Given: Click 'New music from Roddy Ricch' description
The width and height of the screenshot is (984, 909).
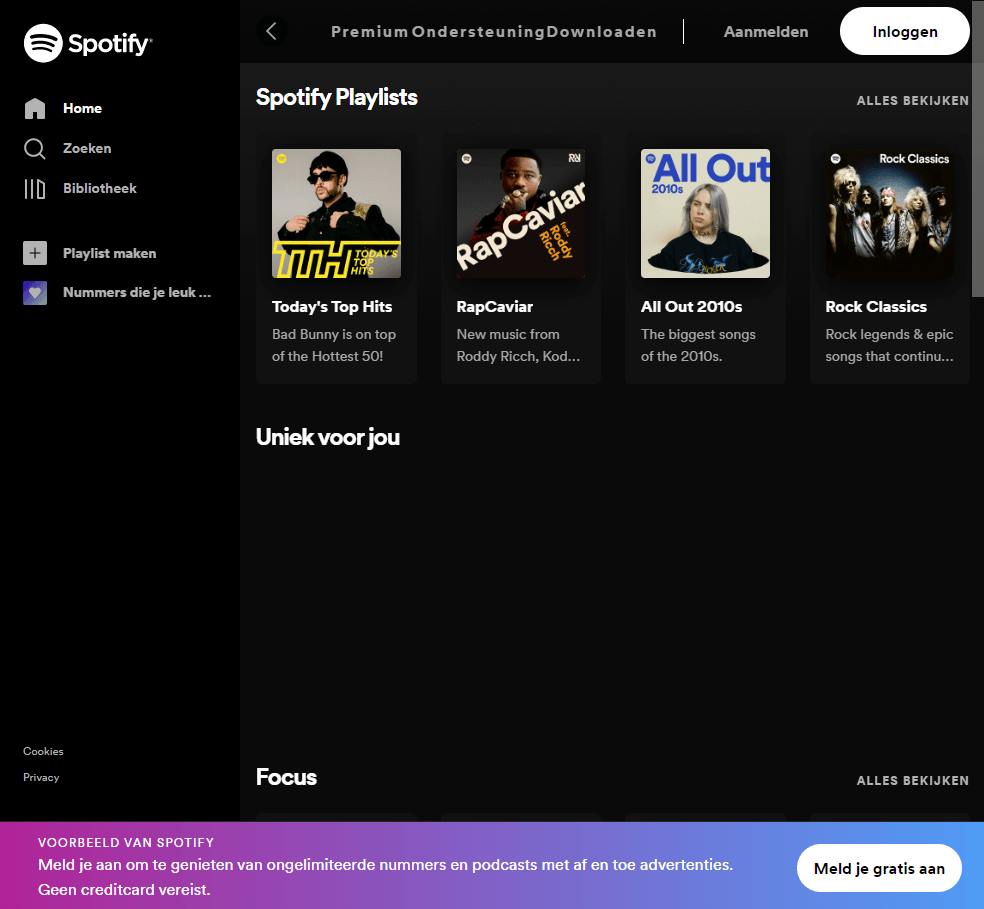Looking at the screenshot, I should [518, 345].
